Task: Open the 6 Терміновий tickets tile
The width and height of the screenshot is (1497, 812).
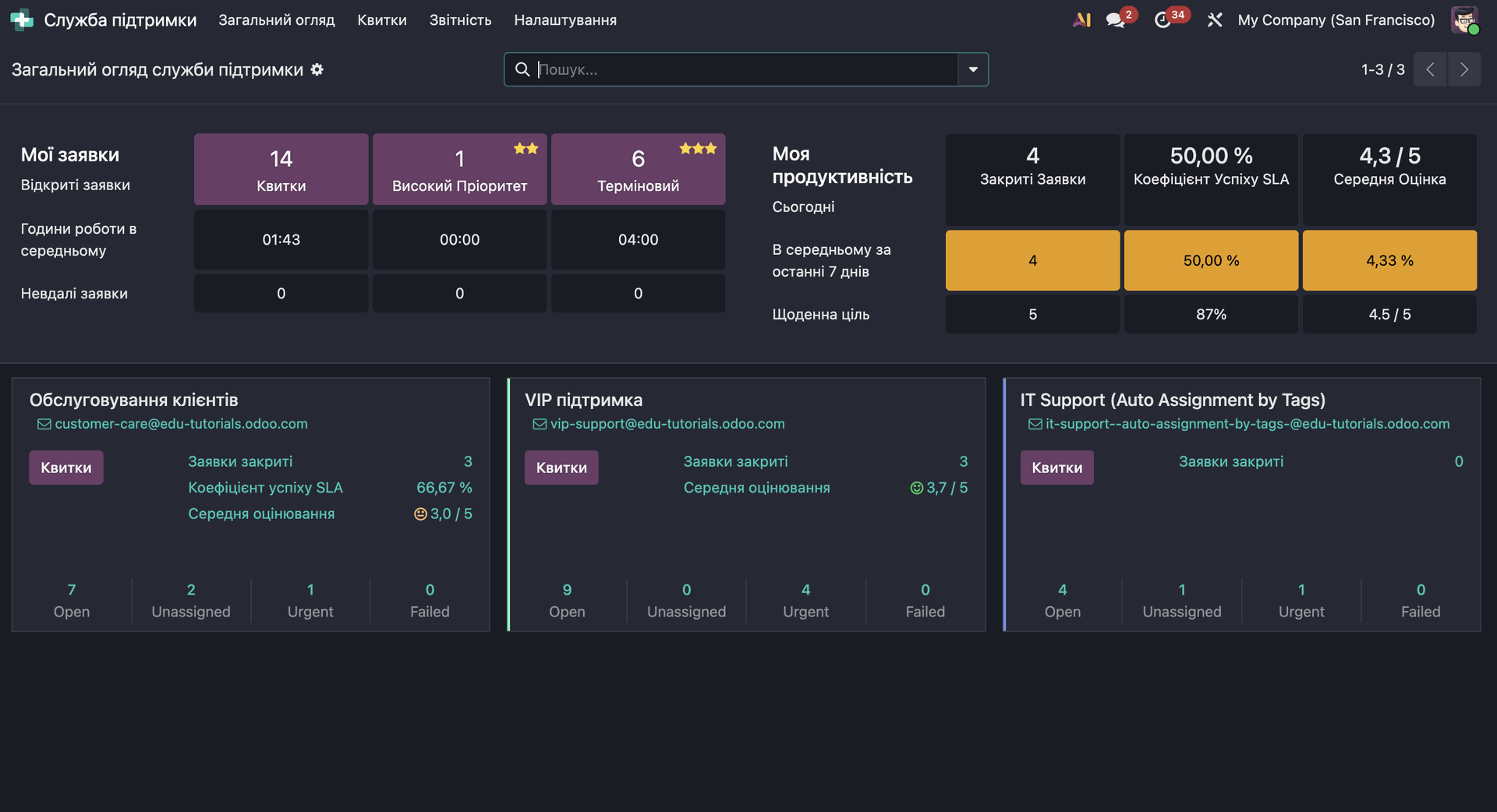Action: [x=638, y=169]
